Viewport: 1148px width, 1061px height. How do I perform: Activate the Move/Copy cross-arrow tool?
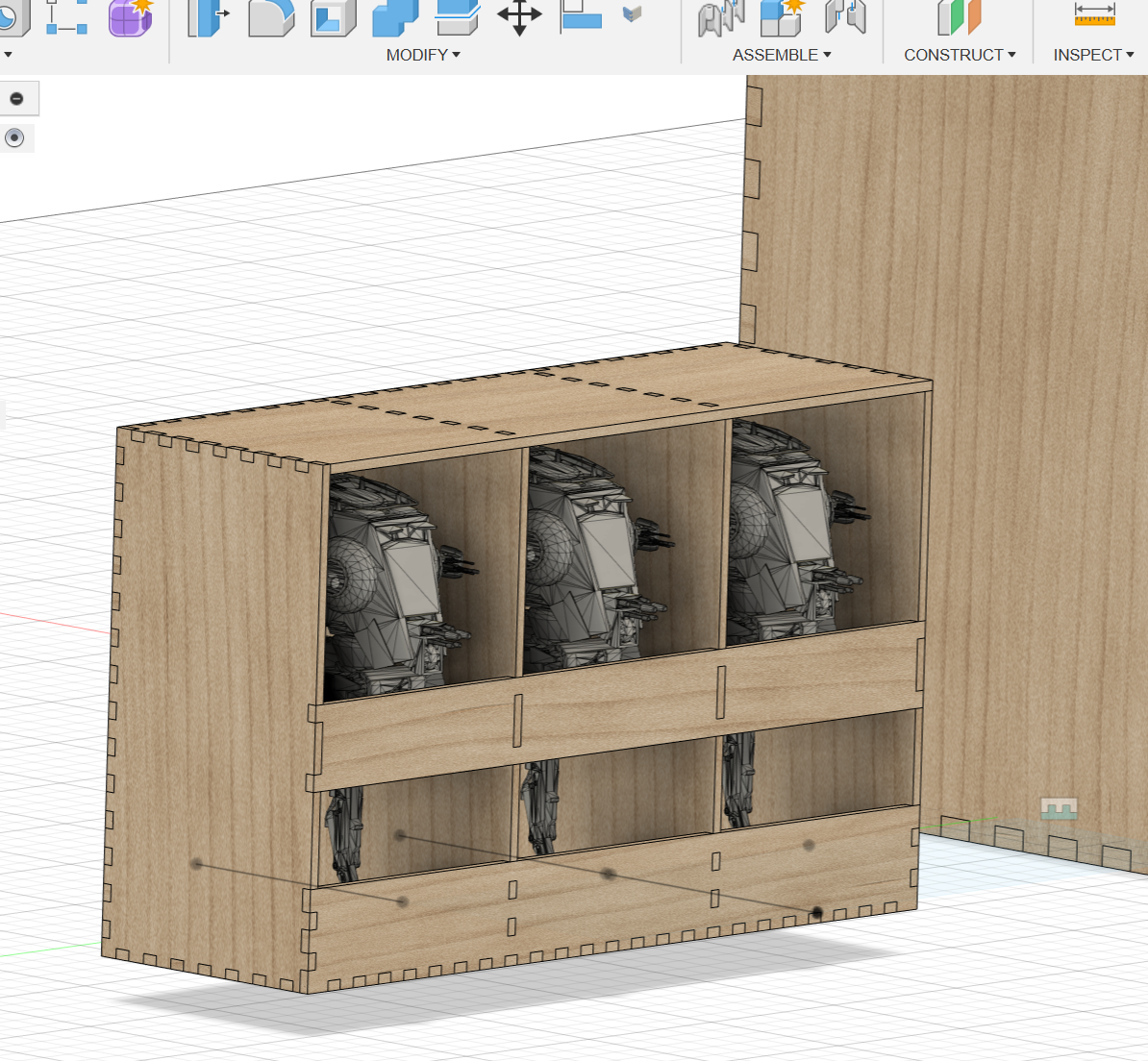pos(519,16)
